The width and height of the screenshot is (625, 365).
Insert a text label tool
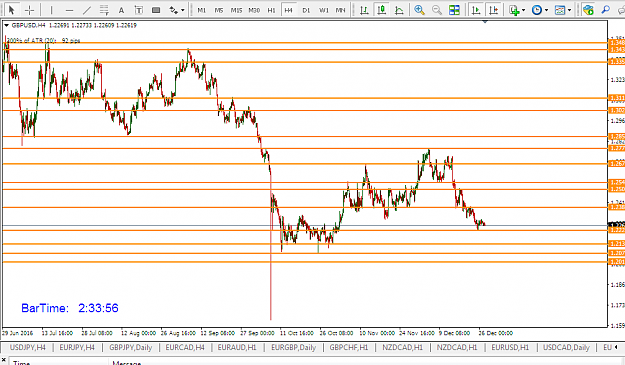139,10
